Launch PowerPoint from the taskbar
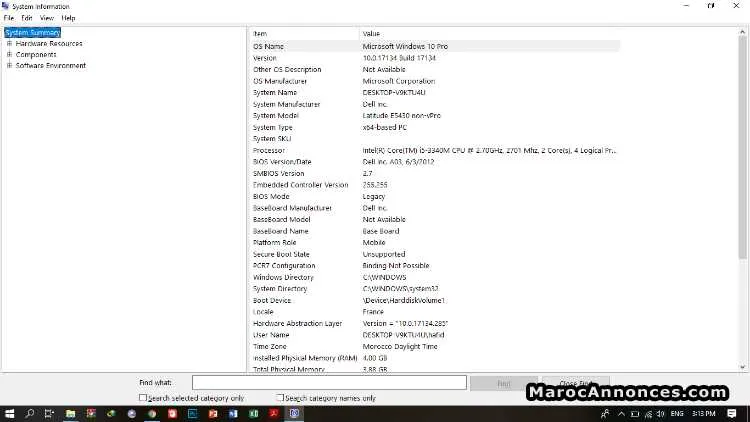 [x=213, y=413]
